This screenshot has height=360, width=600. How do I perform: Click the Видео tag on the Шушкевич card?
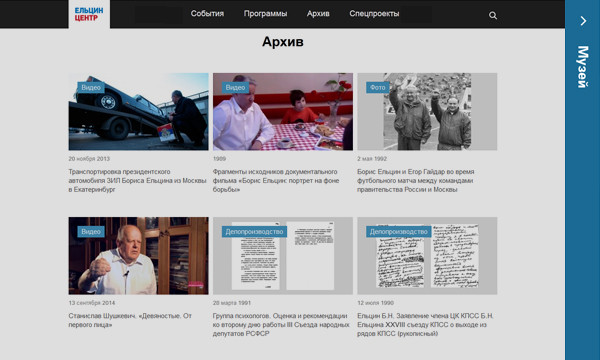click(91, 232)
